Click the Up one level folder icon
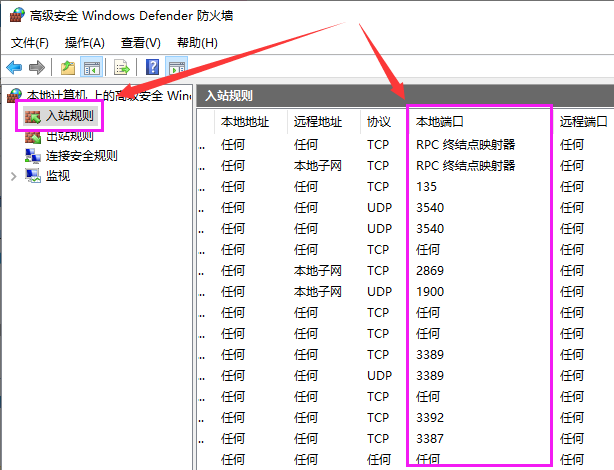Viewport: 614px width, 470px height. [x=68, y=67]
